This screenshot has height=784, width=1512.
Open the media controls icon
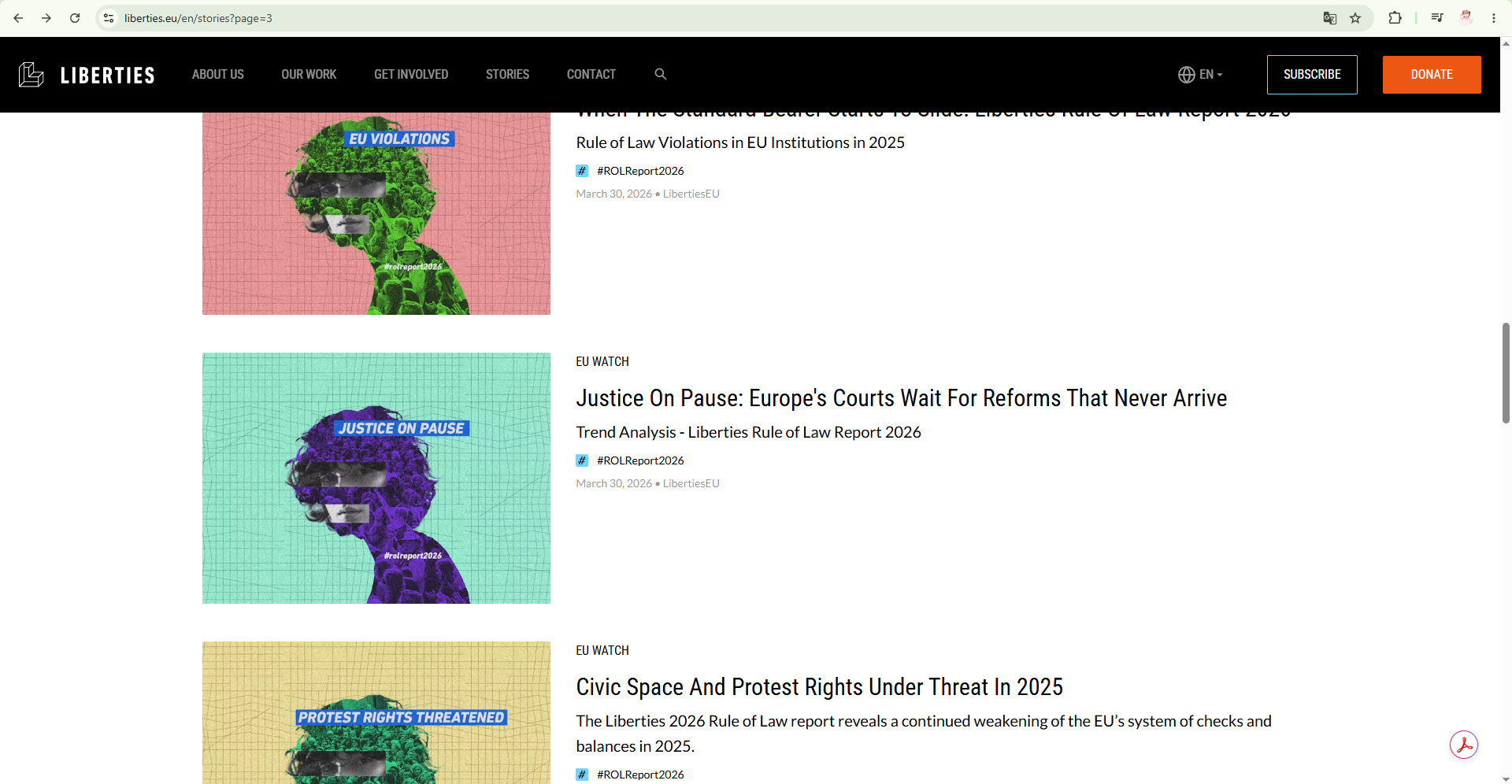[x=1437, y=18]
